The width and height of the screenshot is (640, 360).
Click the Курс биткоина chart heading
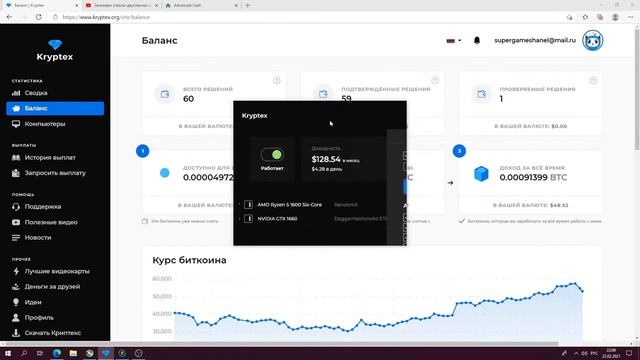(x=189, y=260)
